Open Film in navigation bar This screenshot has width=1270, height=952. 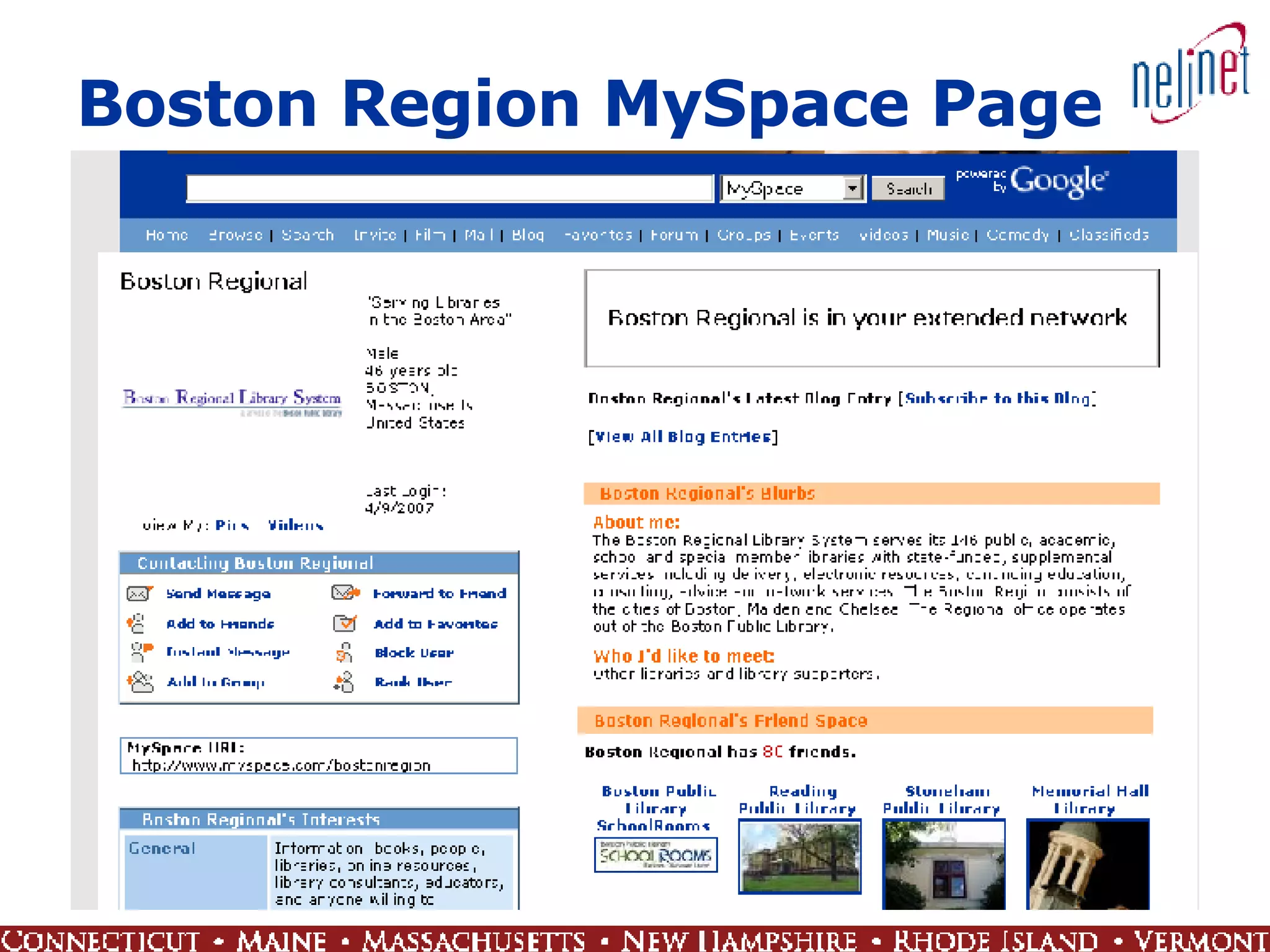coord(430,235)
